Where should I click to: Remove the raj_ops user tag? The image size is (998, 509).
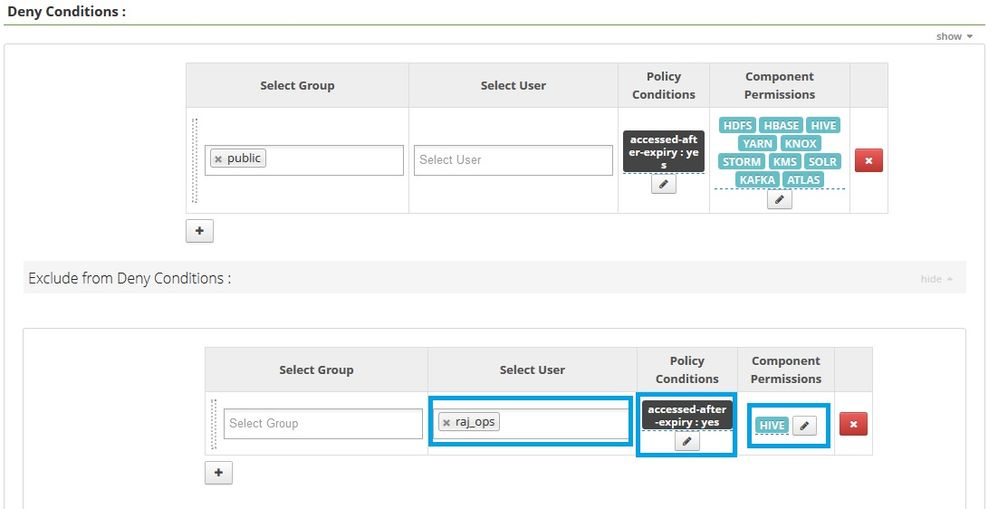click(x=446, y=423)
